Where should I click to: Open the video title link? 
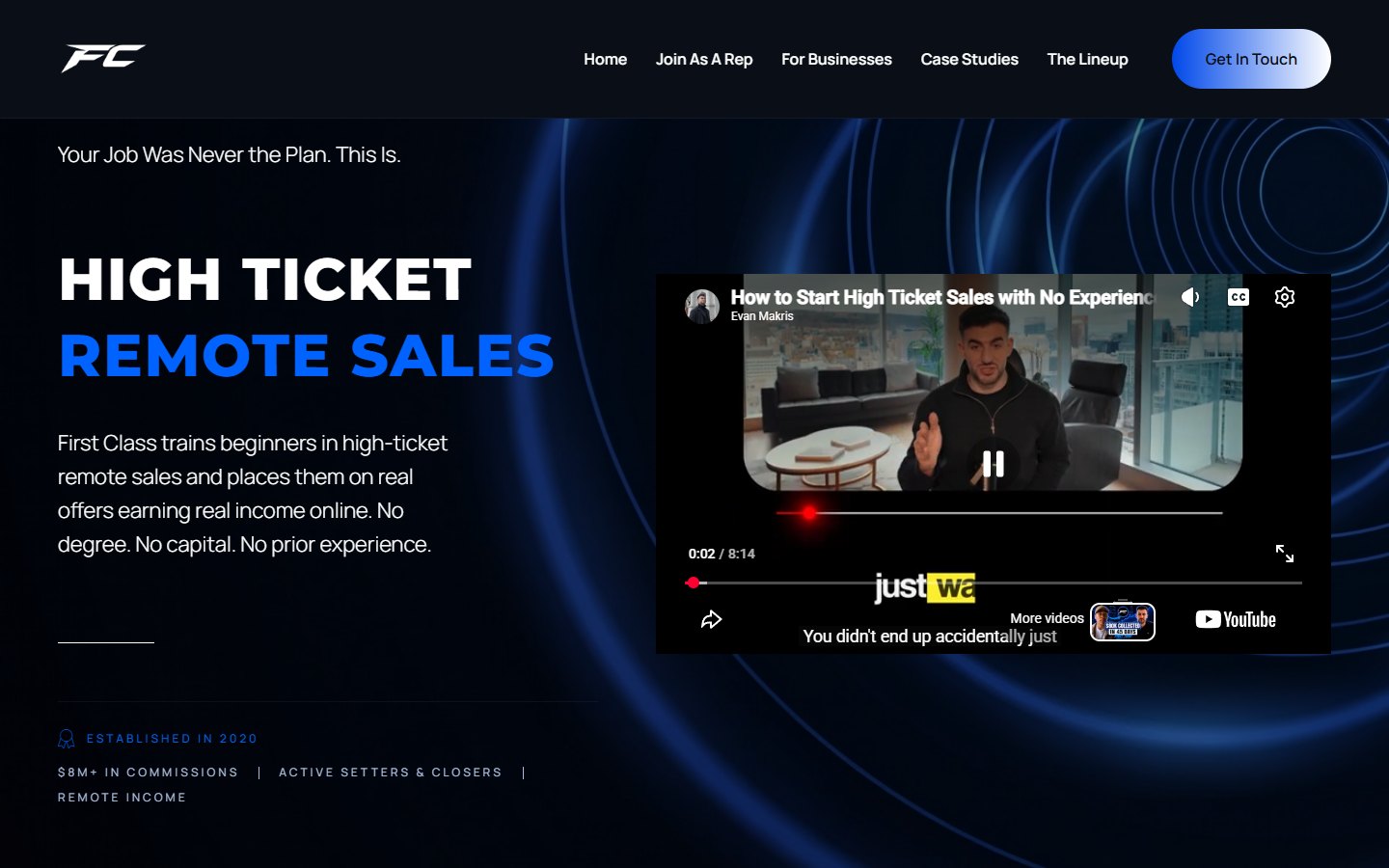[x=941, y=297]
